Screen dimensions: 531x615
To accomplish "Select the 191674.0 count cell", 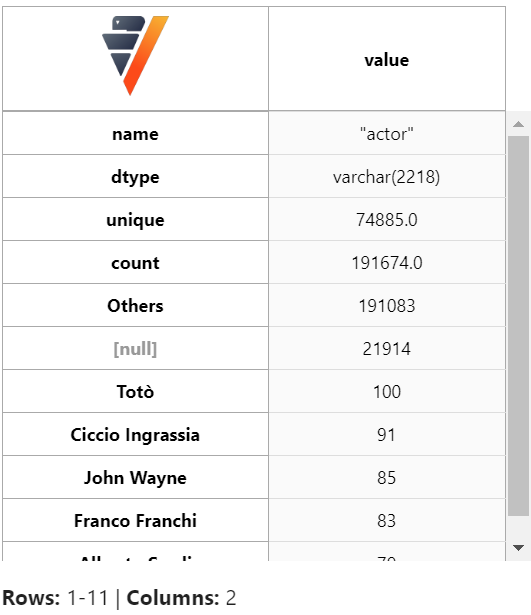I will click(x=387, y=262).
